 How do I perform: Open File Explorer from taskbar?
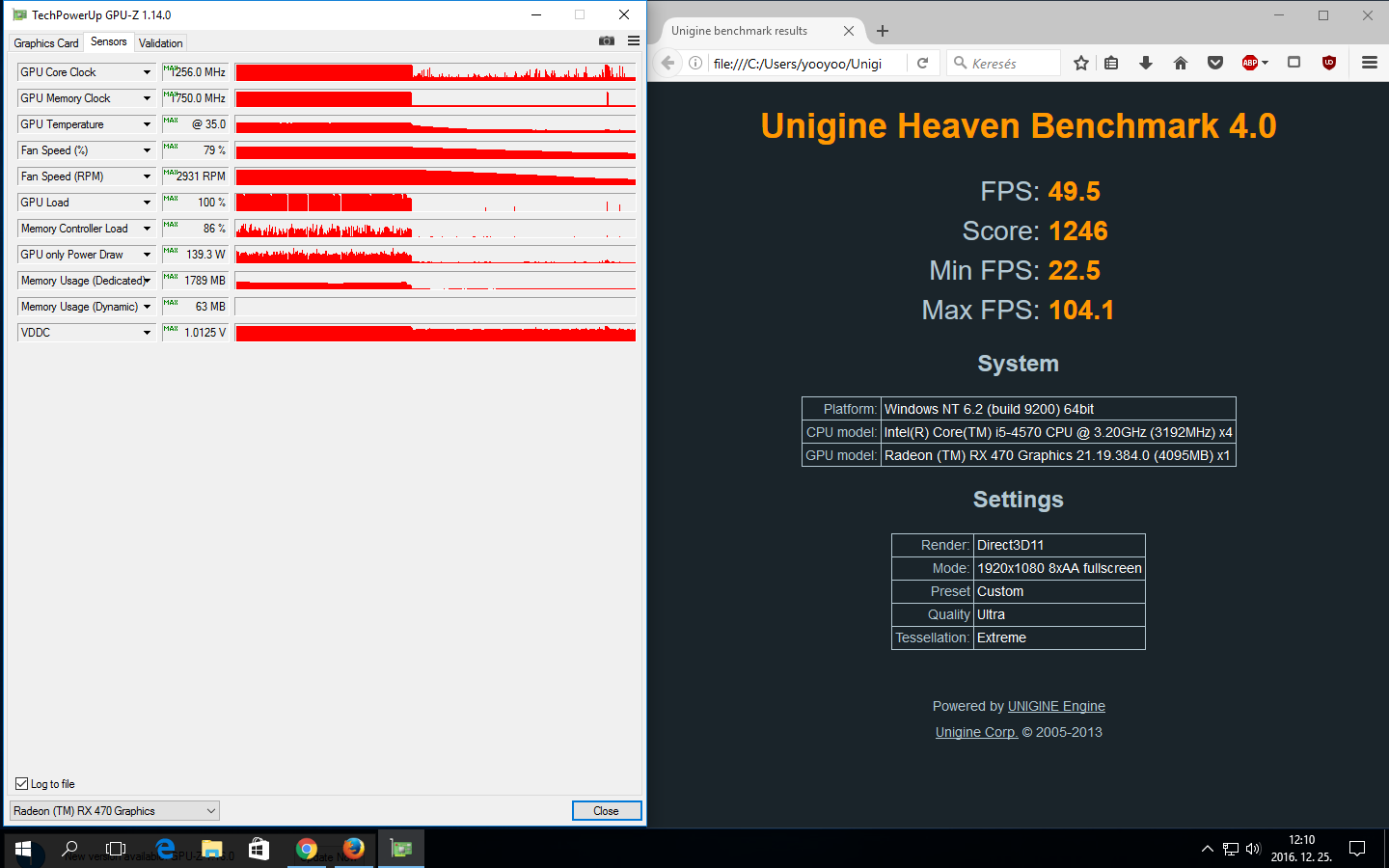212,849
